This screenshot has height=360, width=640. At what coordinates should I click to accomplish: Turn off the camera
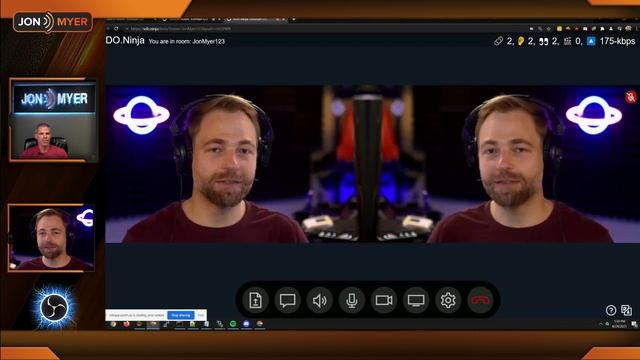384,300
